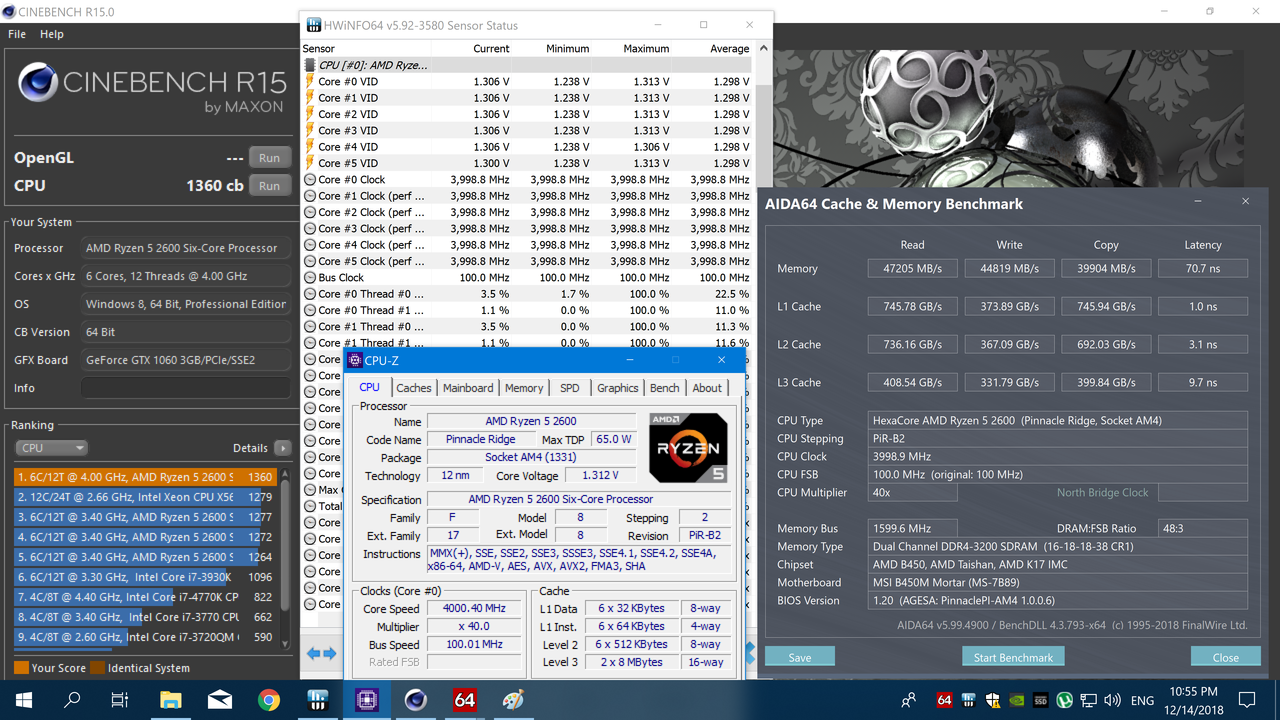Switch to CPU-Z About tab
Image resolution: width=1280 pixels, height=720 pixels.
pyautogui.click(x=707, y=388)
